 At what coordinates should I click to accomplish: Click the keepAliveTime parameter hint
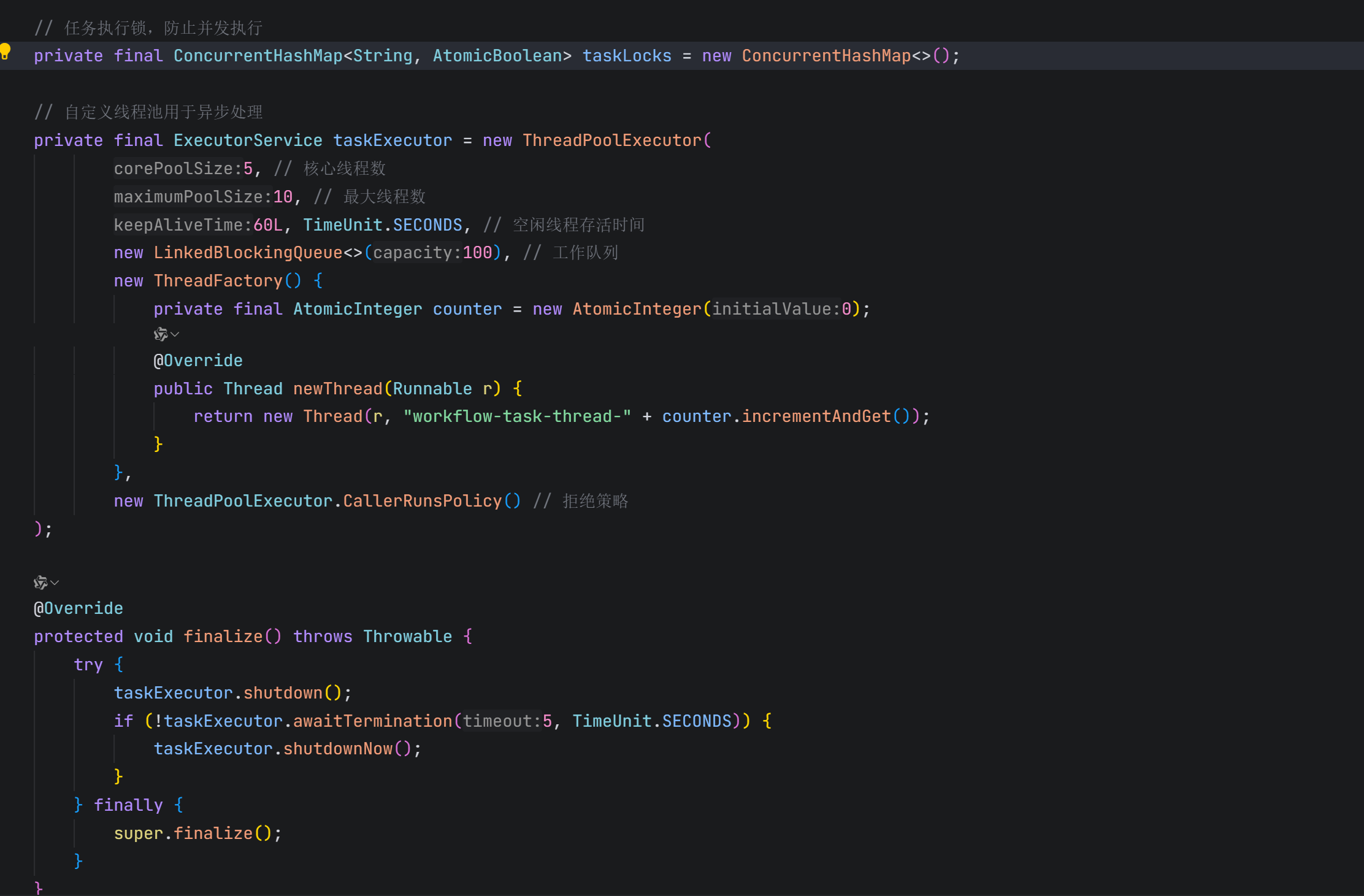click(x=183, y=225)
